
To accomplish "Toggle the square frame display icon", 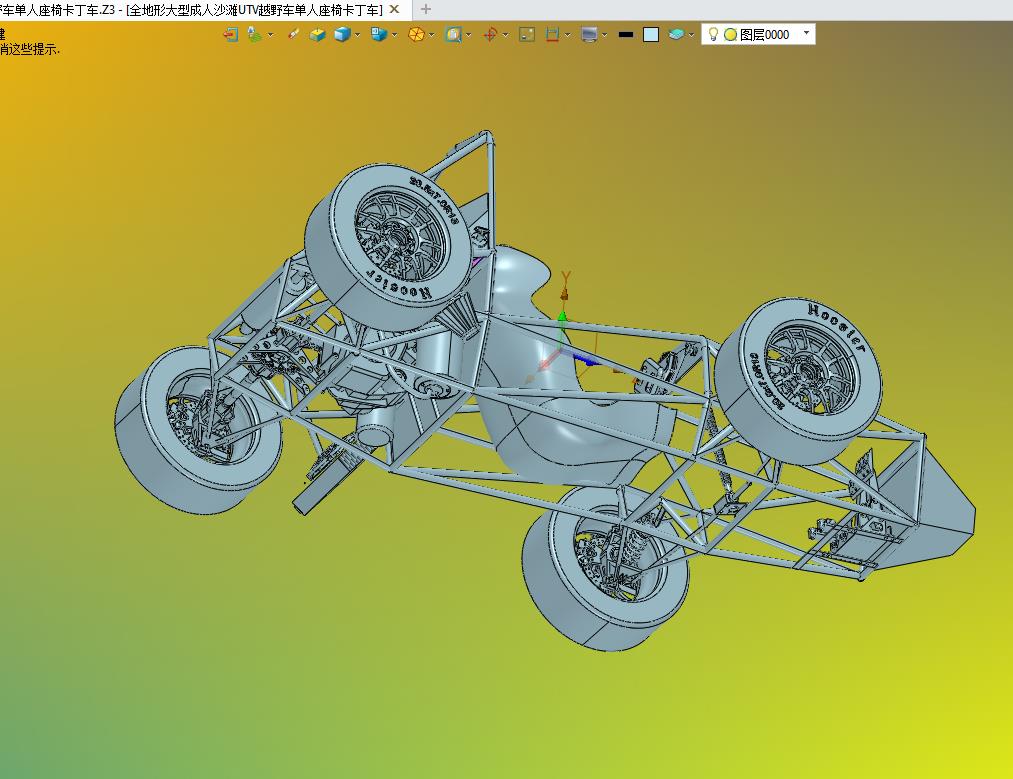I will 526,34.
